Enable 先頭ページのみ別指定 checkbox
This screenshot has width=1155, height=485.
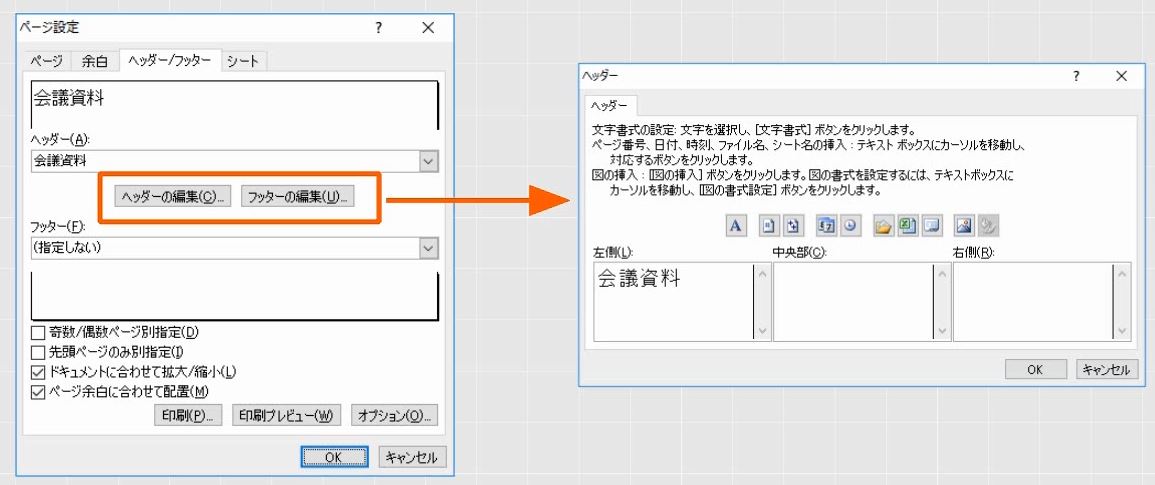(x=38, y=352)
